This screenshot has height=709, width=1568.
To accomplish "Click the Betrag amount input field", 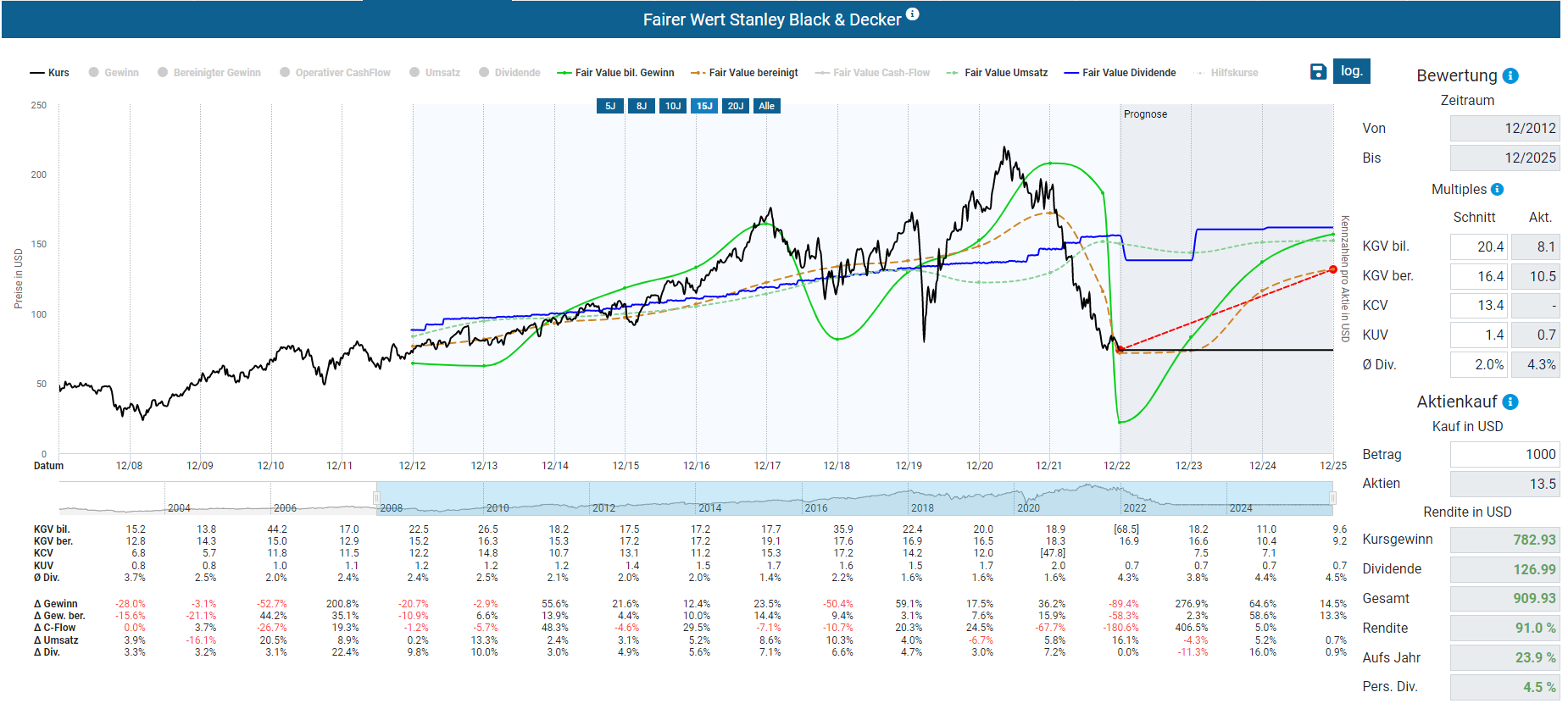I will point(1504,455).
